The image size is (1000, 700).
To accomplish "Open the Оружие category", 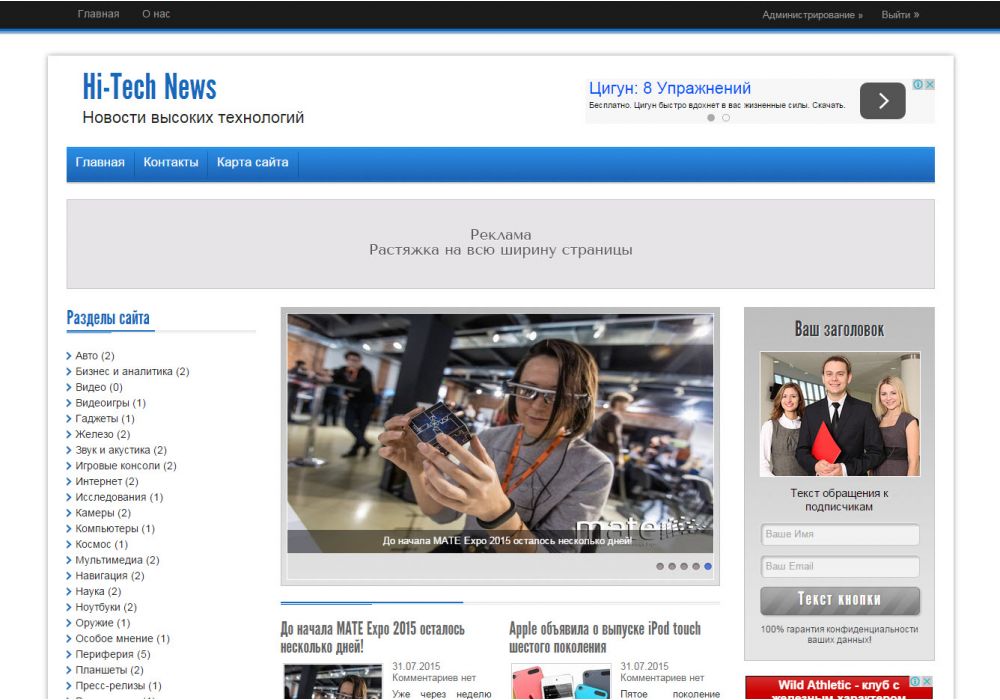I will tap(103, 623).
